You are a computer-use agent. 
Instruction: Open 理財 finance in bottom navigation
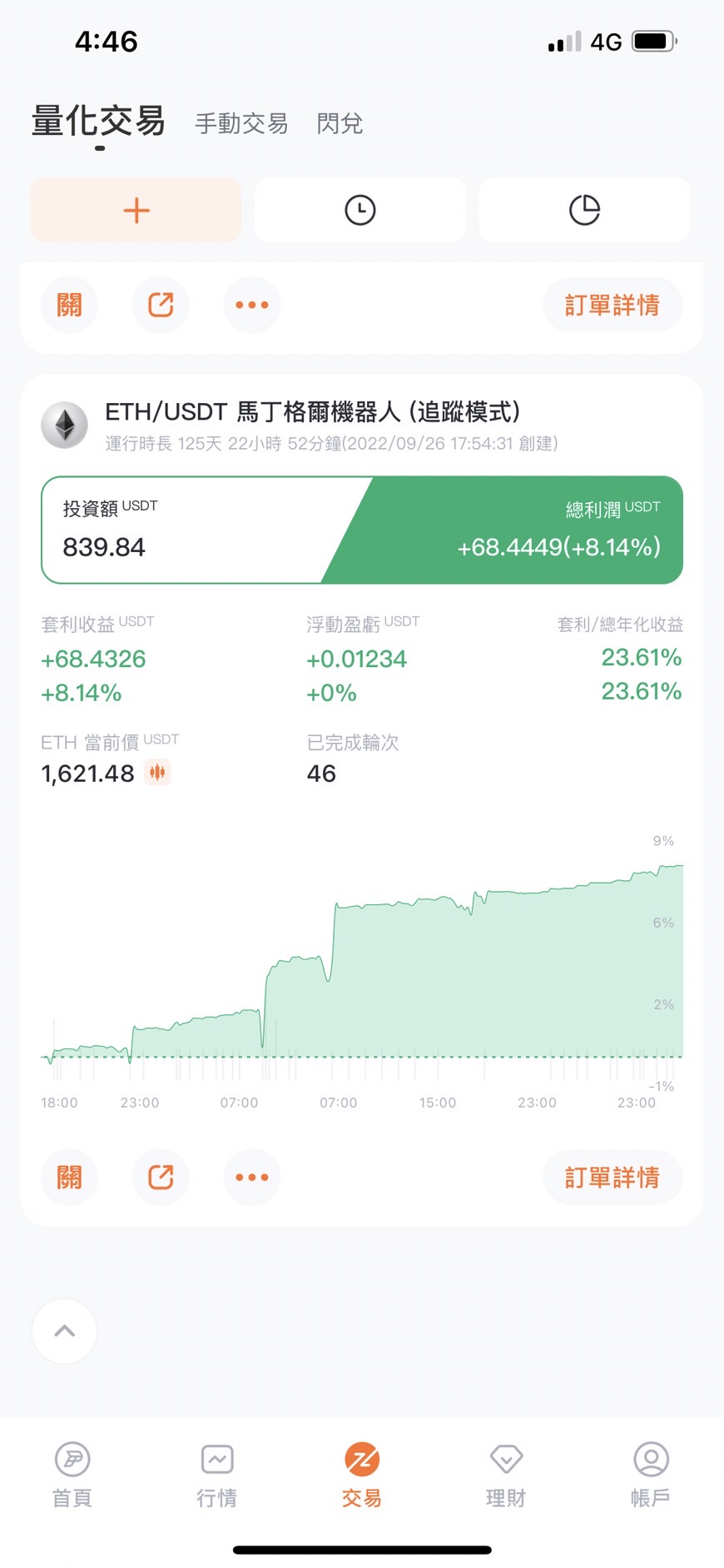[506, 1476]
